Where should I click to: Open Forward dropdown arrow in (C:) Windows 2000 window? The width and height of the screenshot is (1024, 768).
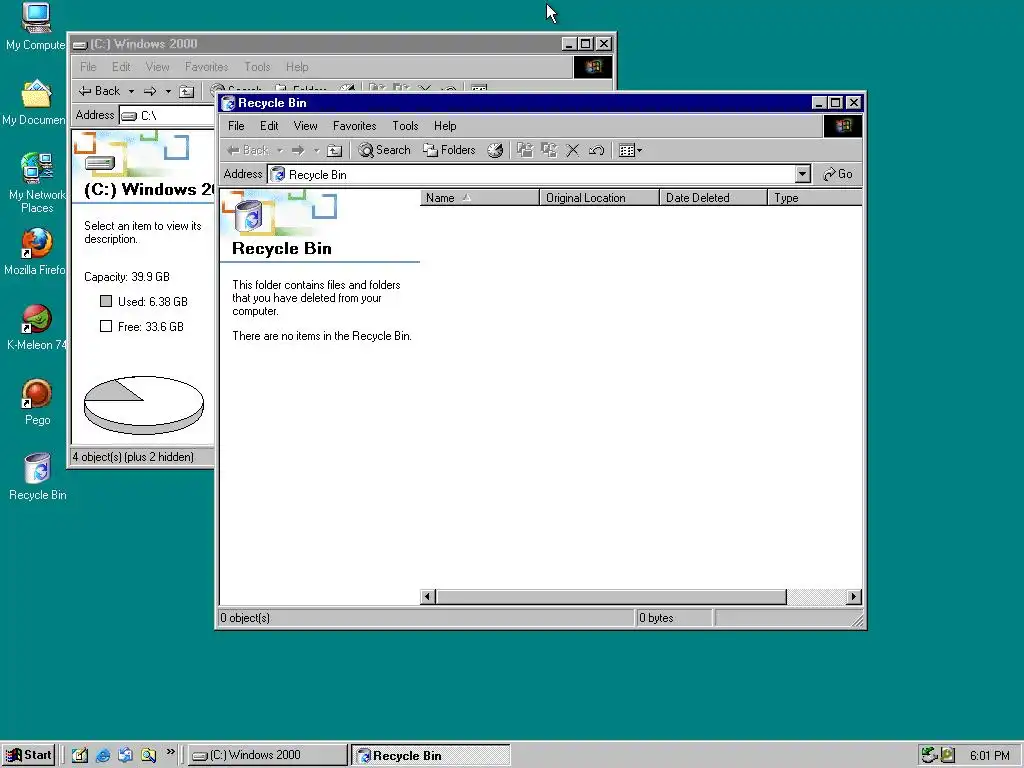pos(168,91)
